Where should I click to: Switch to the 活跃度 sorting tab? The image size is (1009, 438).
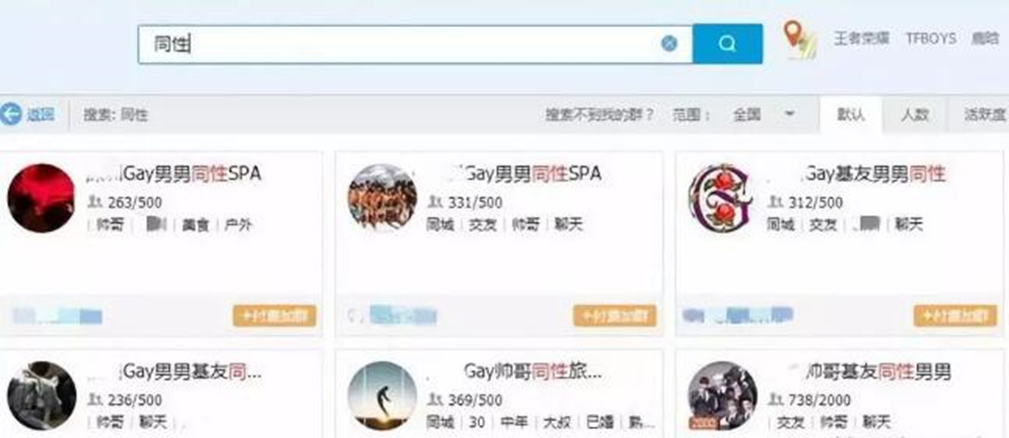(x=983, y=115)
